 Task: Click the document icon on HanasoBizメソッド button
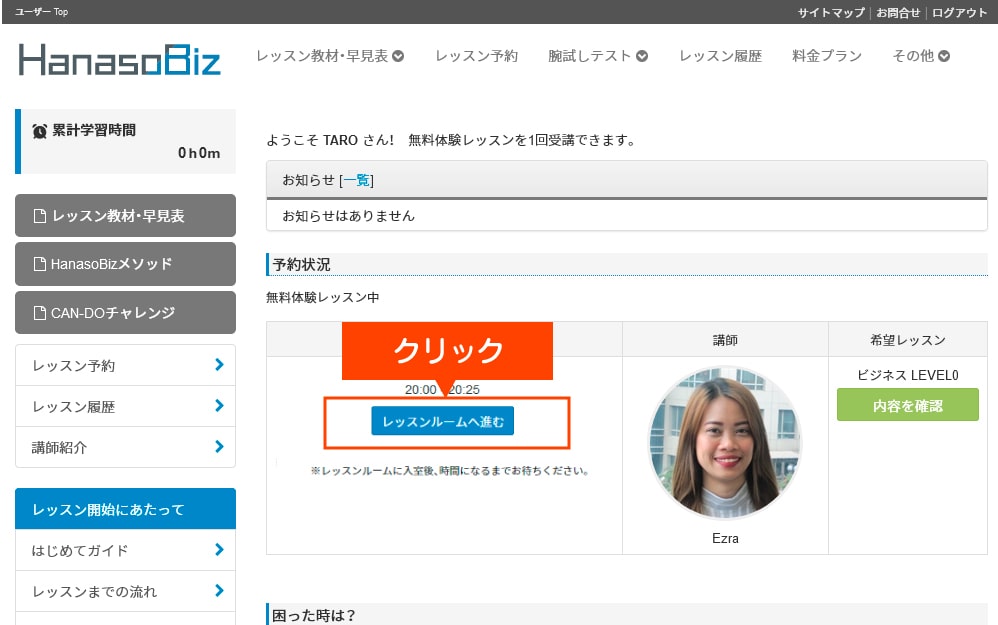tap(39, 264)
